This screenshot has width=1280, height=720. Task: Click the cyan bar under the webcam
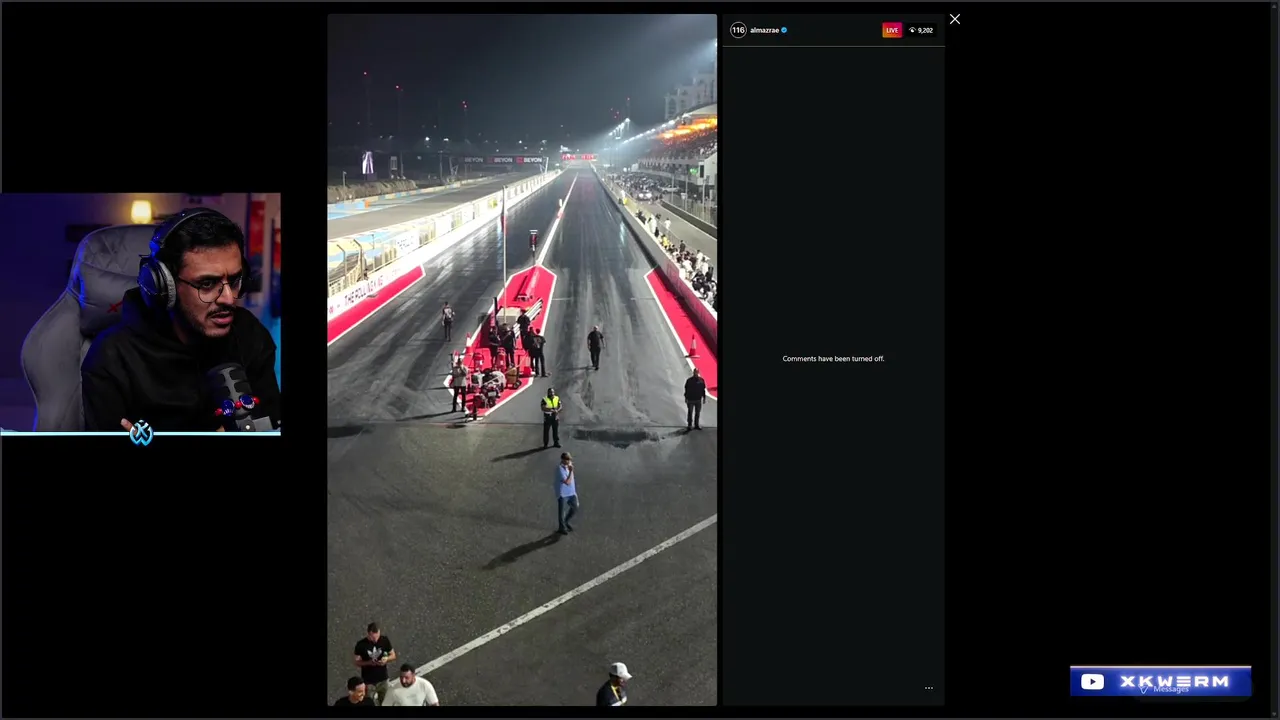[140, 433]
